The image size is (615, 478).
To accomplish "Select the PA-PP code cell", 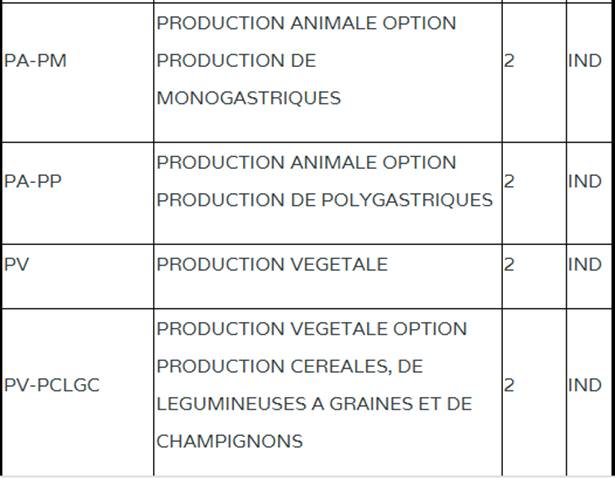I will click(33, 182).
